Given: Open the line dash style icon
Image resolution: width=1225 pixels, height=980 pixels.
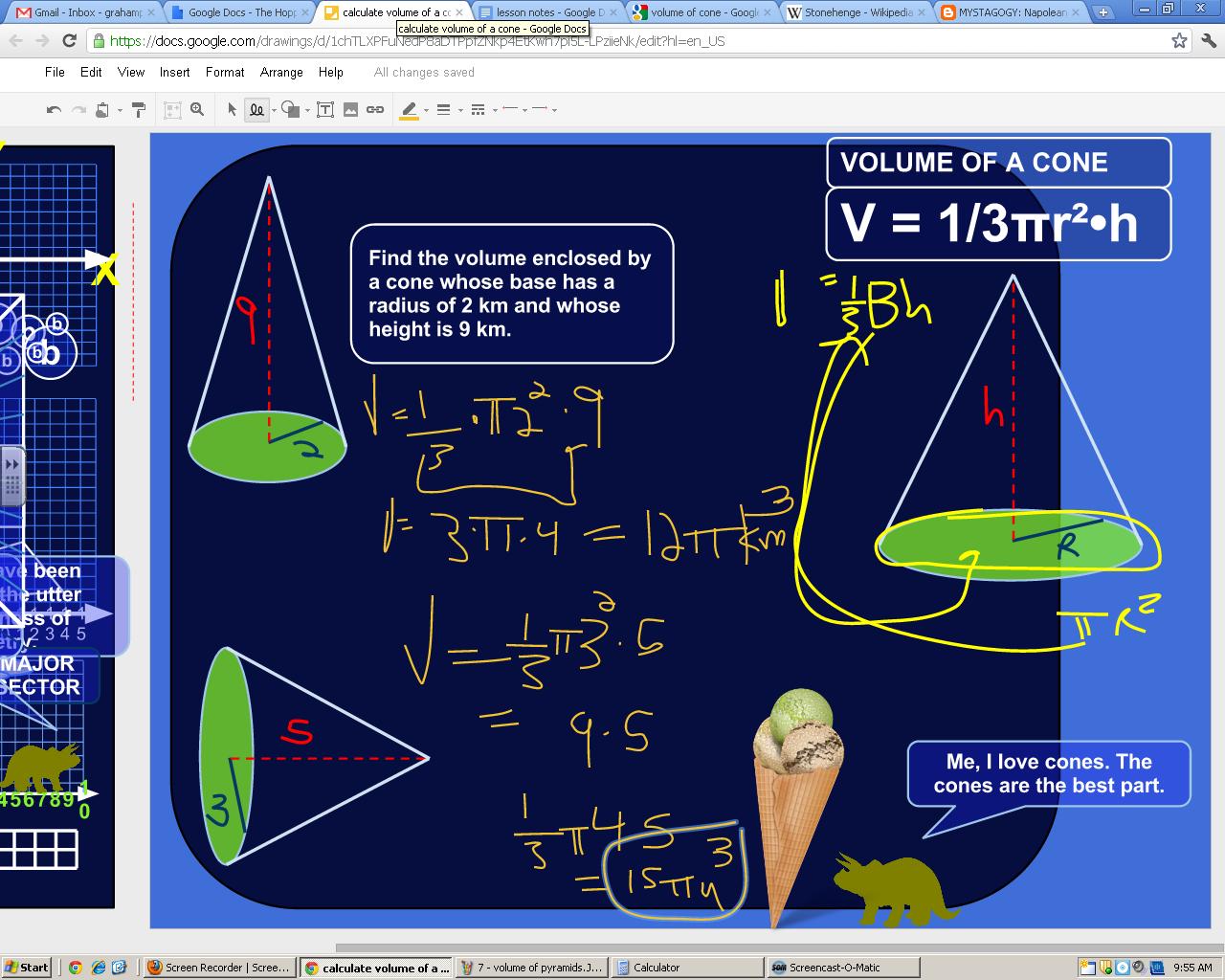Looking at the screenshot, I should (x=479, y=110).
